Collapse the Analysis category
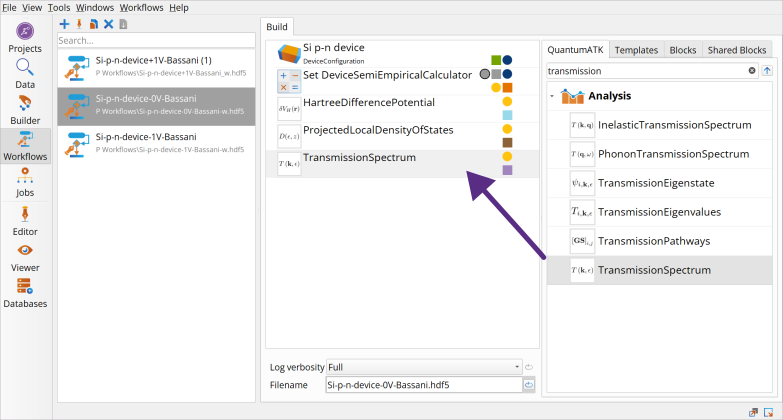Screen dimensions: 783x420 (552, 97)
